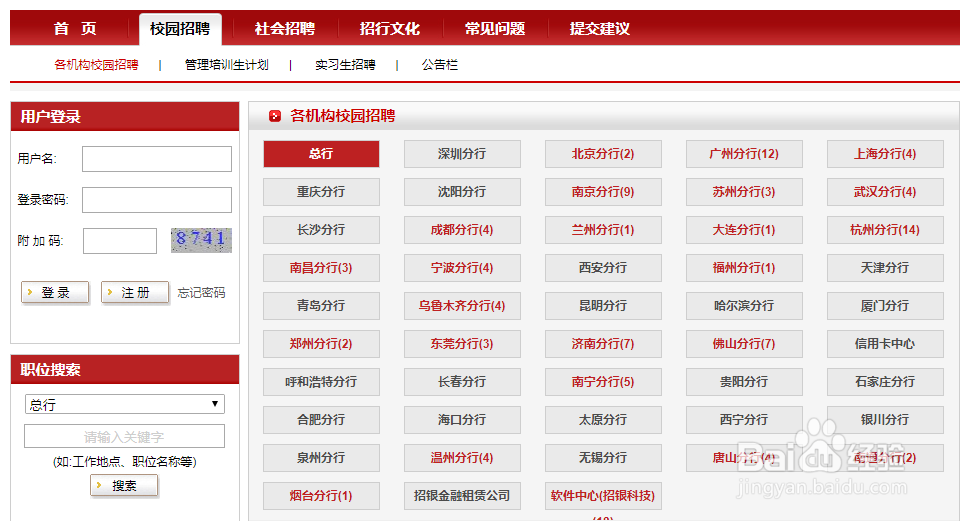Open 公告栏 submenu link
This screenshot has height=521, width=961.
(439, 65)
